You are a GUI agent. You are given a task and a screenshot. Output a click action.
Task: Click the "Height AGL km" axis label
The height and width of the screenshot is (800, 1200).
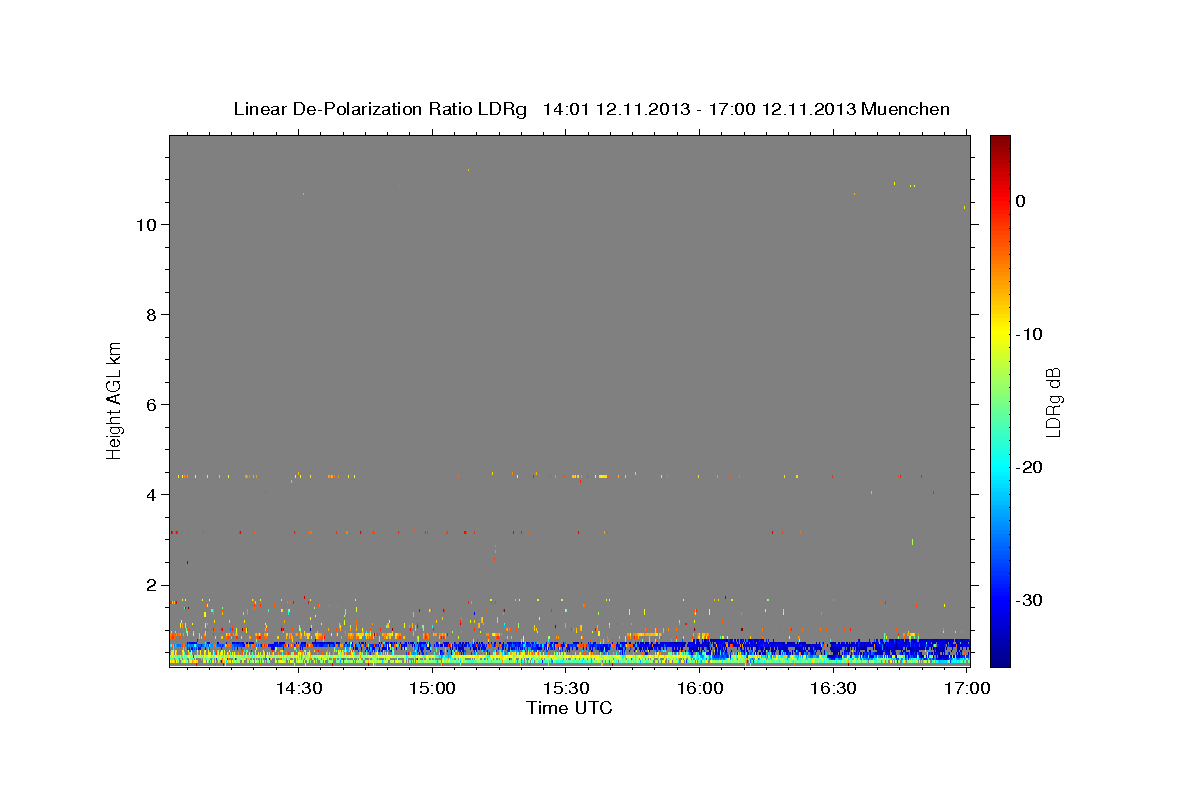(x=114, y=399)
